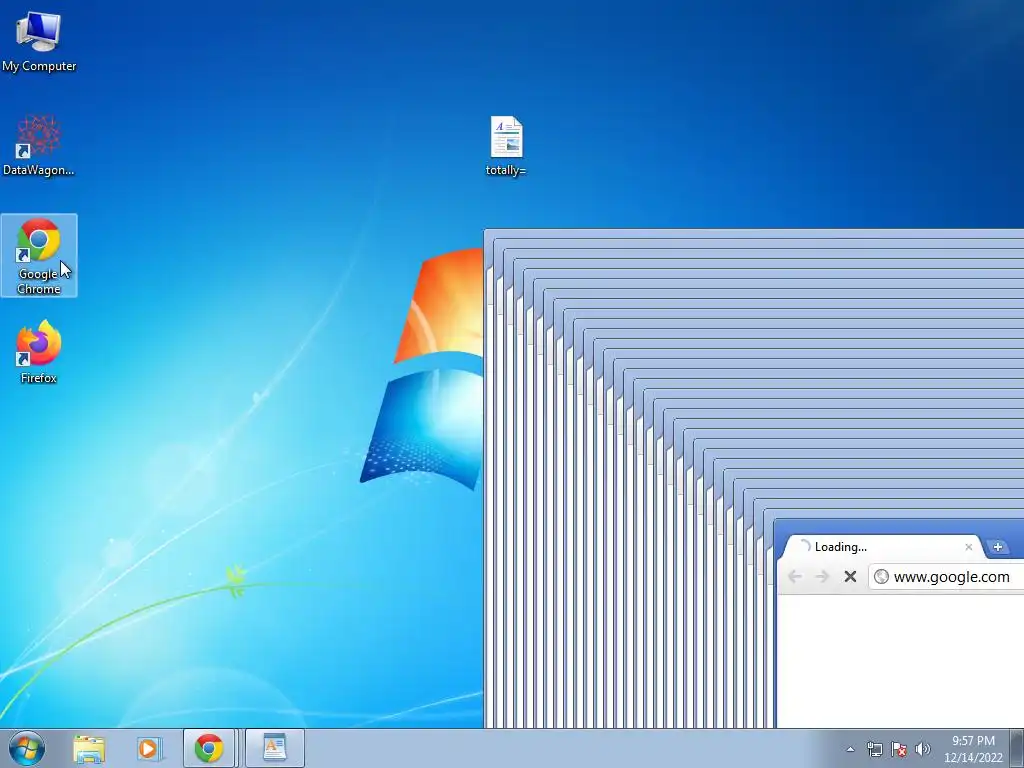The height and width of the screenshot is (768, 1024).
Task: Open Firefox desktop shortcut
Action: [39, 351]
